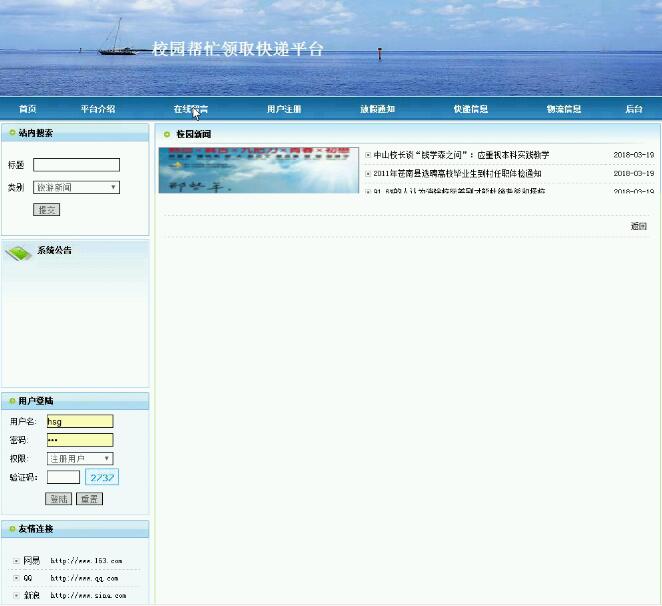Click the 登陆 login button
The height and width of the screenshot is (606, 662).
(58, 499)
